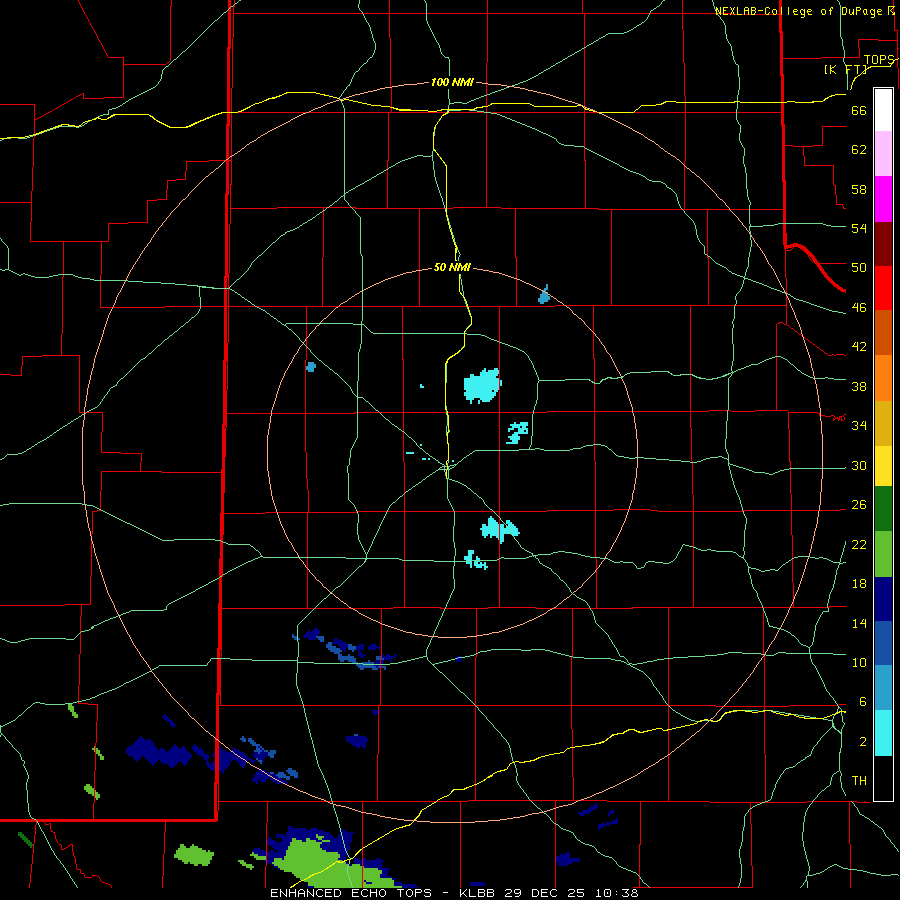Image resolution: width=900 pixels, height=900 pixels.
Task: Pick the dark orange legend swatch
Action: (x=883, y=332)
